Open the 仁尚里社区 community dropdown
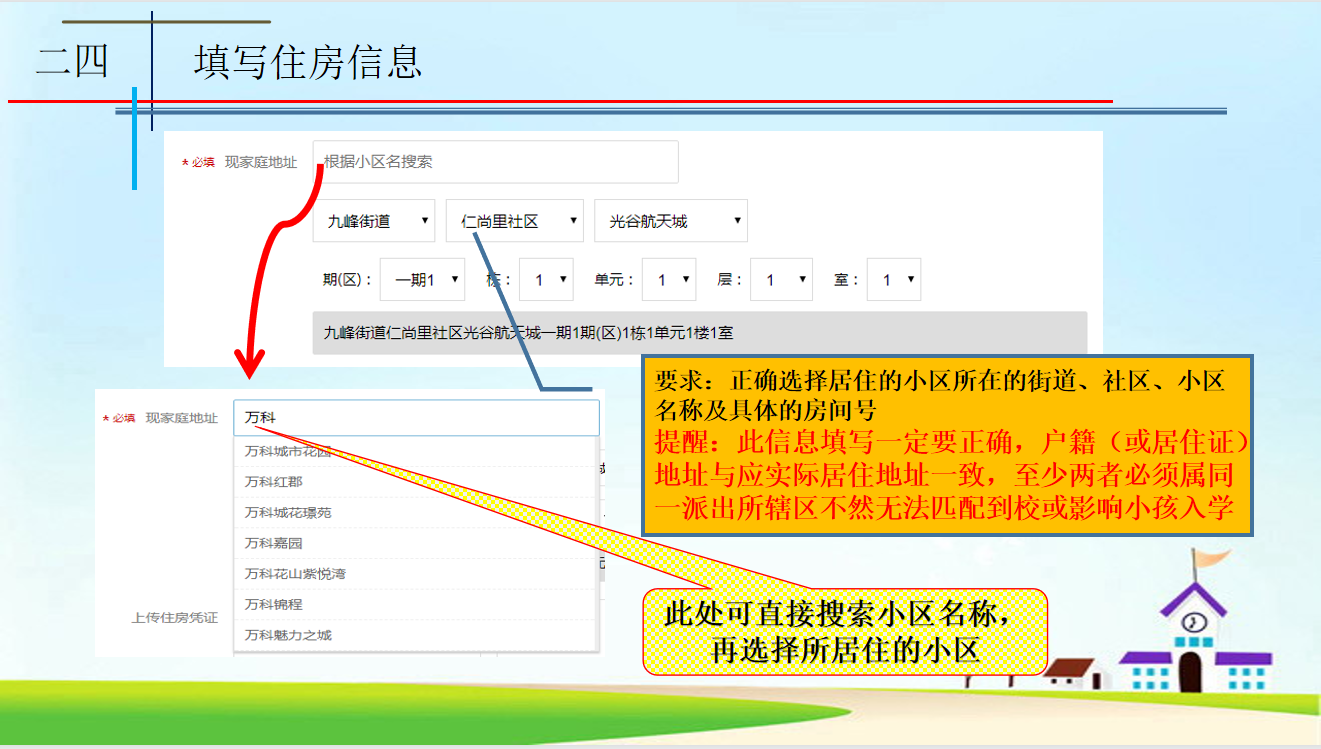Image resolution: width=1321 pixels, height=749 pixels. (x=514, y=221)
